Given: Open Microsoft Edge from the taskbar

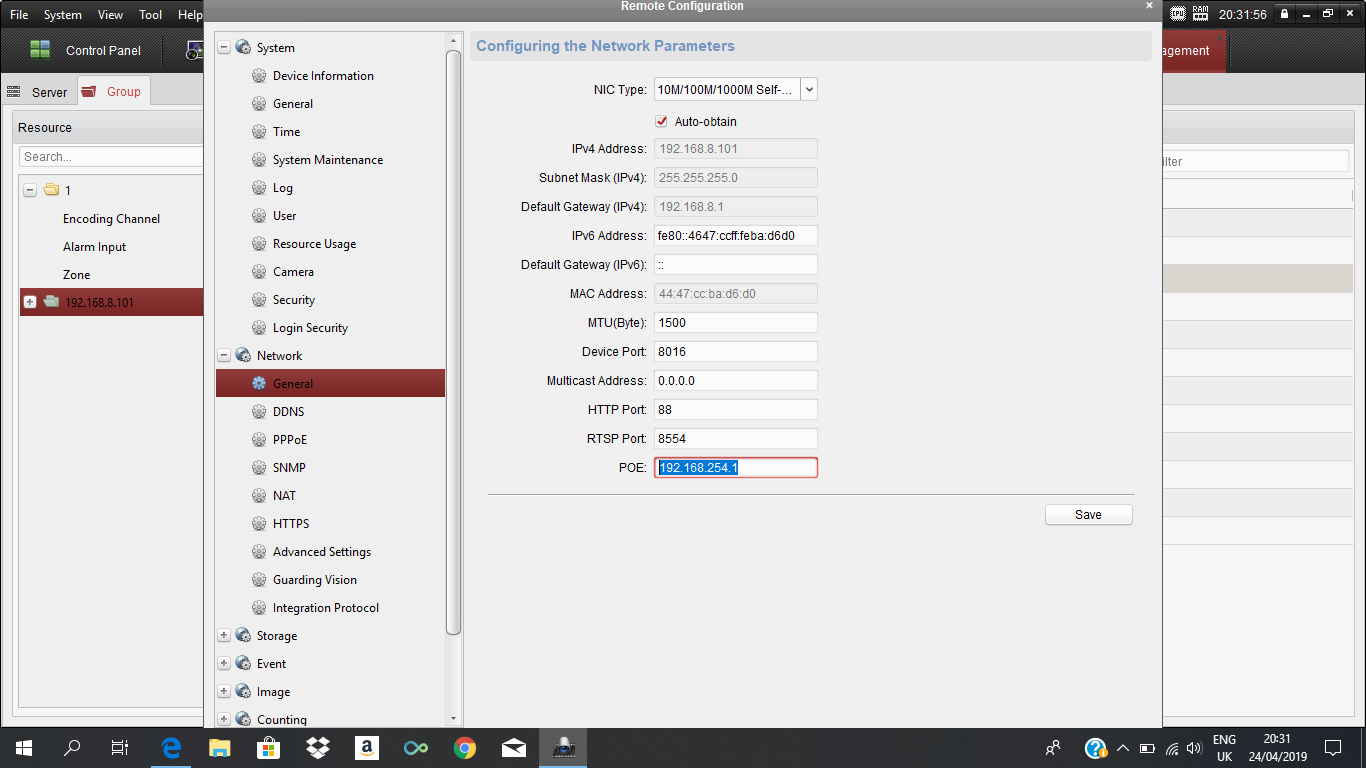Looking at the screenshot, I should pyautogui.click(x=171, y=748).
